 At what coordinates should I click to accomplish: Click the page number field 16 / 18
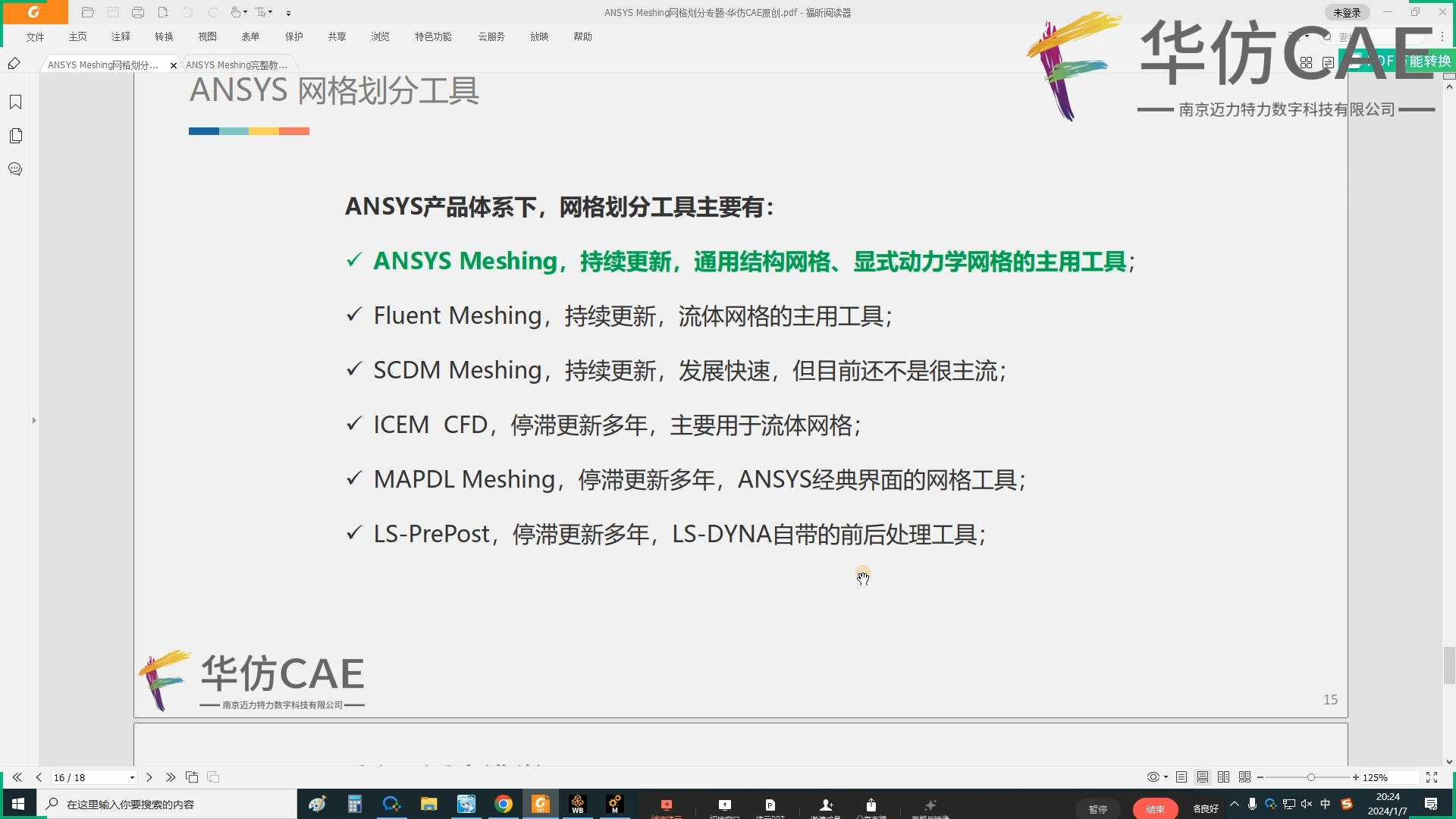(x=88, y=777)
